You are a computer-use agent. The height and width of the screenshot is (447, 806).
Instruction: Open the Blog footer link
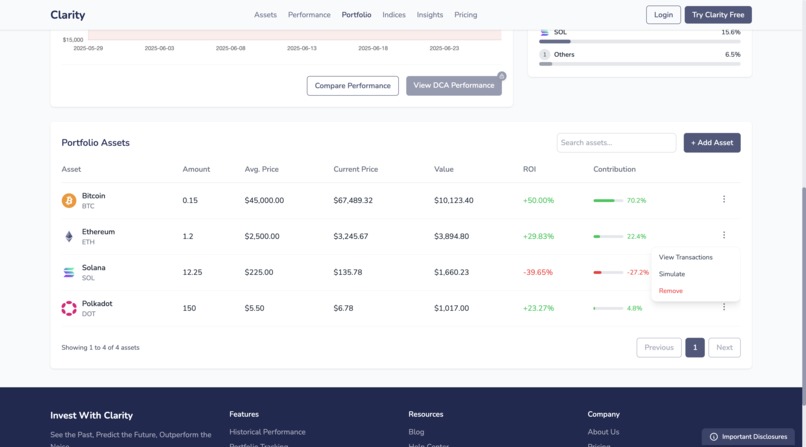point(416,432)
